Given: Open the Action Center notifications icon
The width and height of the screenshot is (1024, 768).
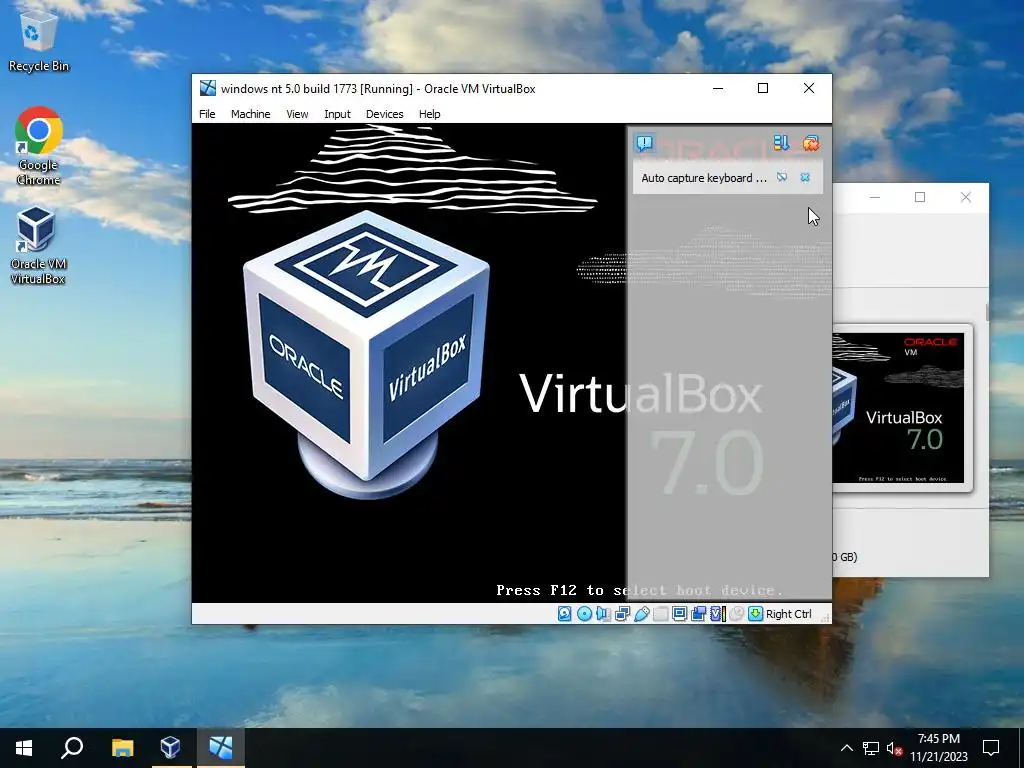Looking at the screenshot, I should point(991,748).
